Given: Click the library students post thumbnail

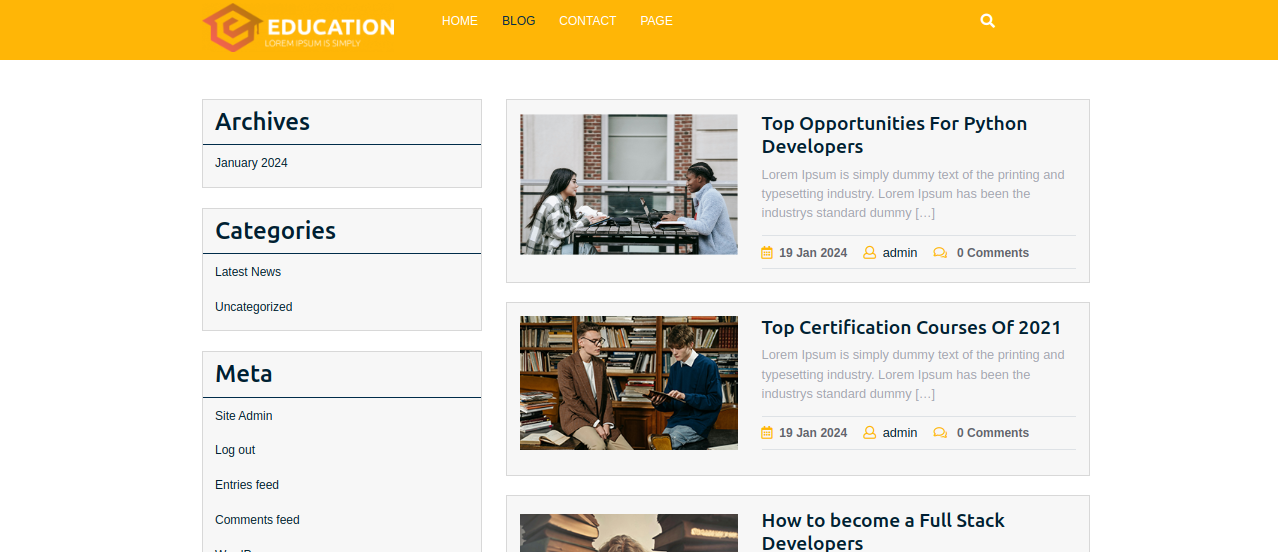Looking at the screenshot, I should coord(629,383).
